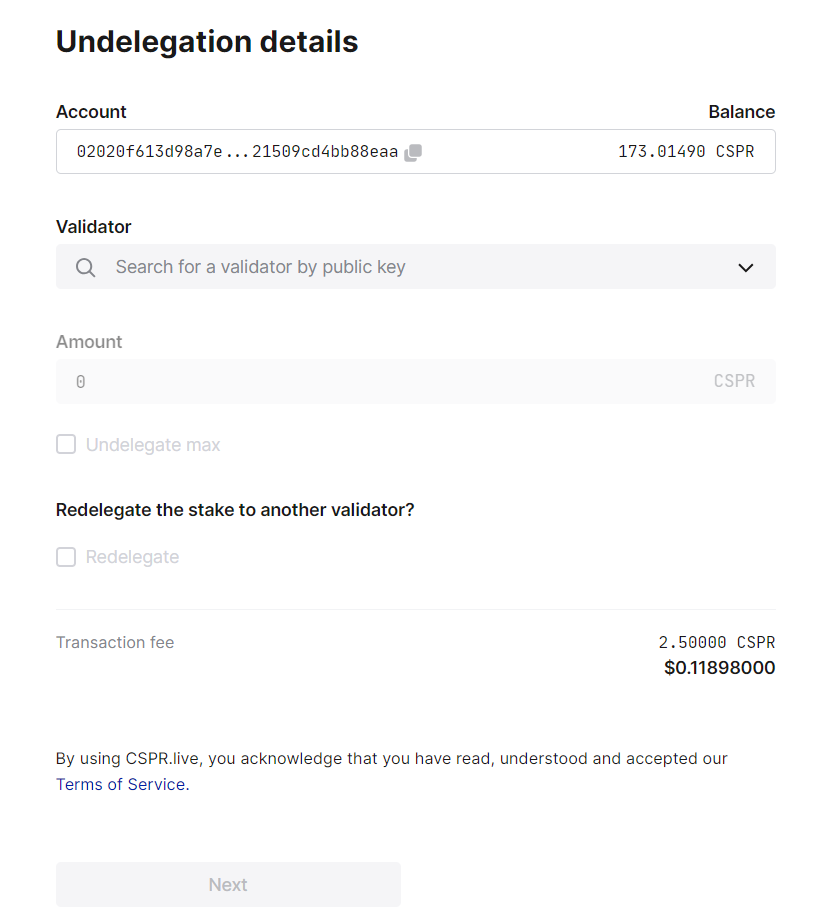
Task: Click into the Amount input field
Action: click(x=380, y=381)
